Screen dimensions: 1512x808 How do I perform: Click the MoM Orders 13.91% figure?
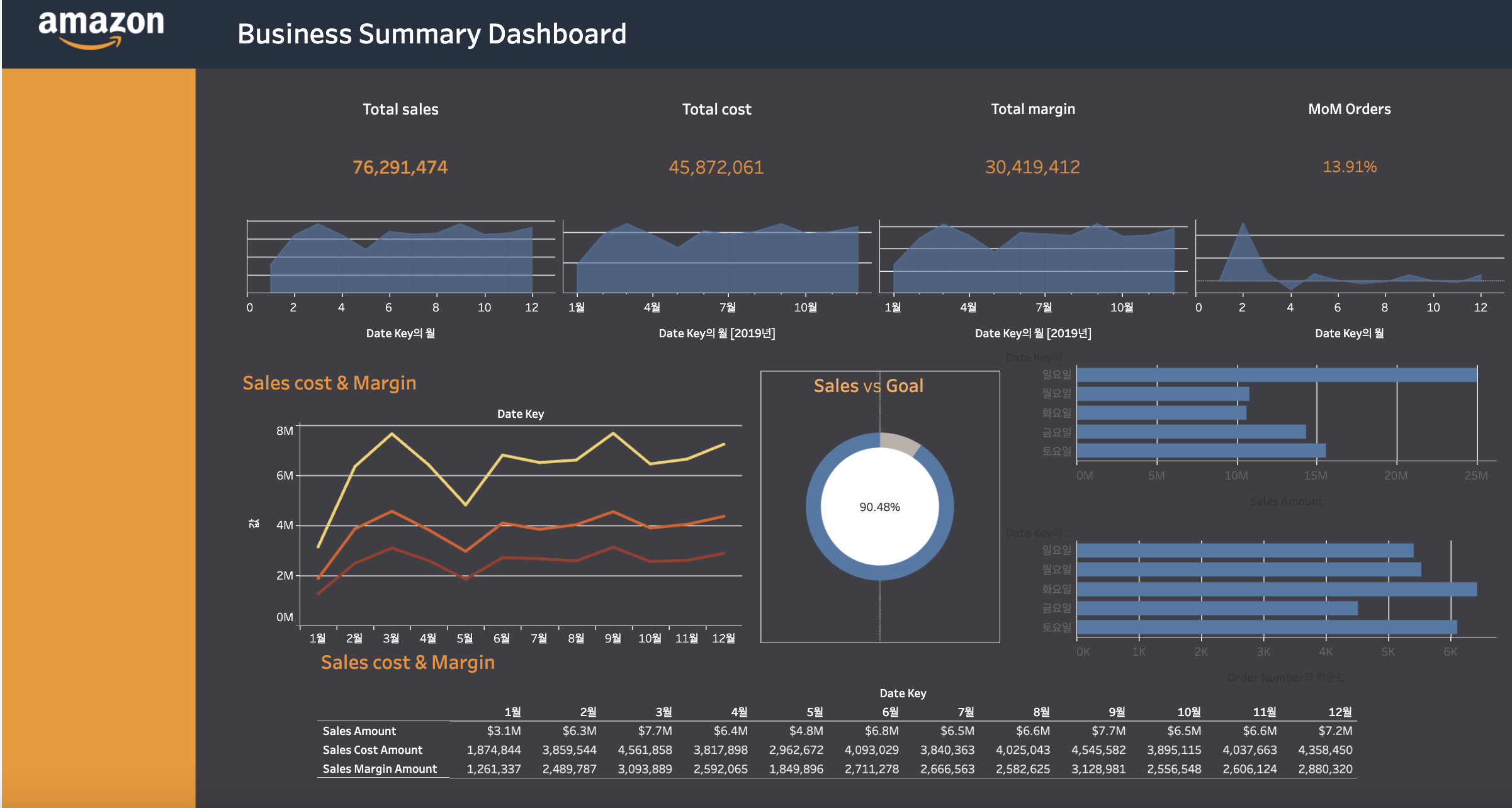(x=1349, y=167)
